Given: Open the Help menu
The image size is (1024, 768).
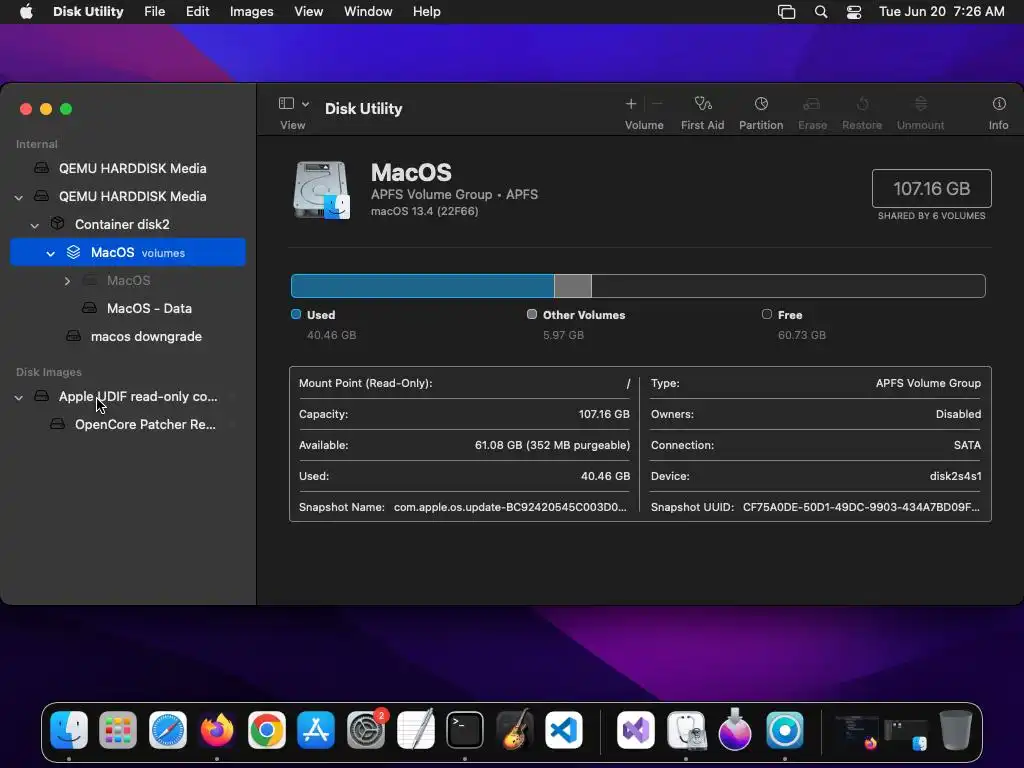Looking at the screenshot, I should [x=426, y=12].
